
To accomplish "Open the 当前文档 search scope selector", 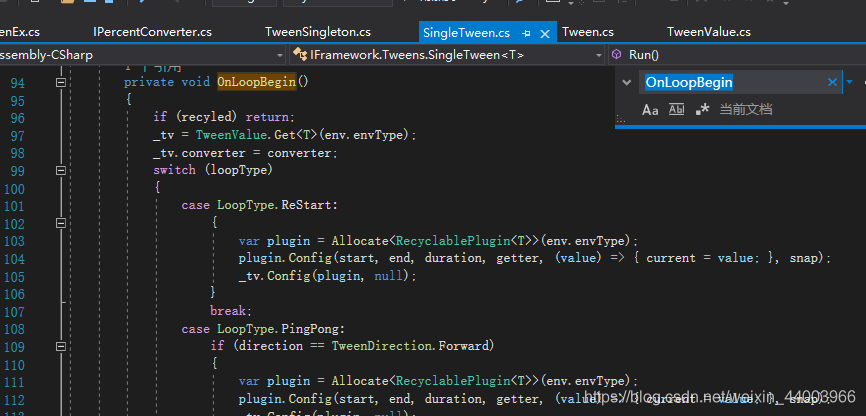I will pyautogui.click(x=746, y=109).
